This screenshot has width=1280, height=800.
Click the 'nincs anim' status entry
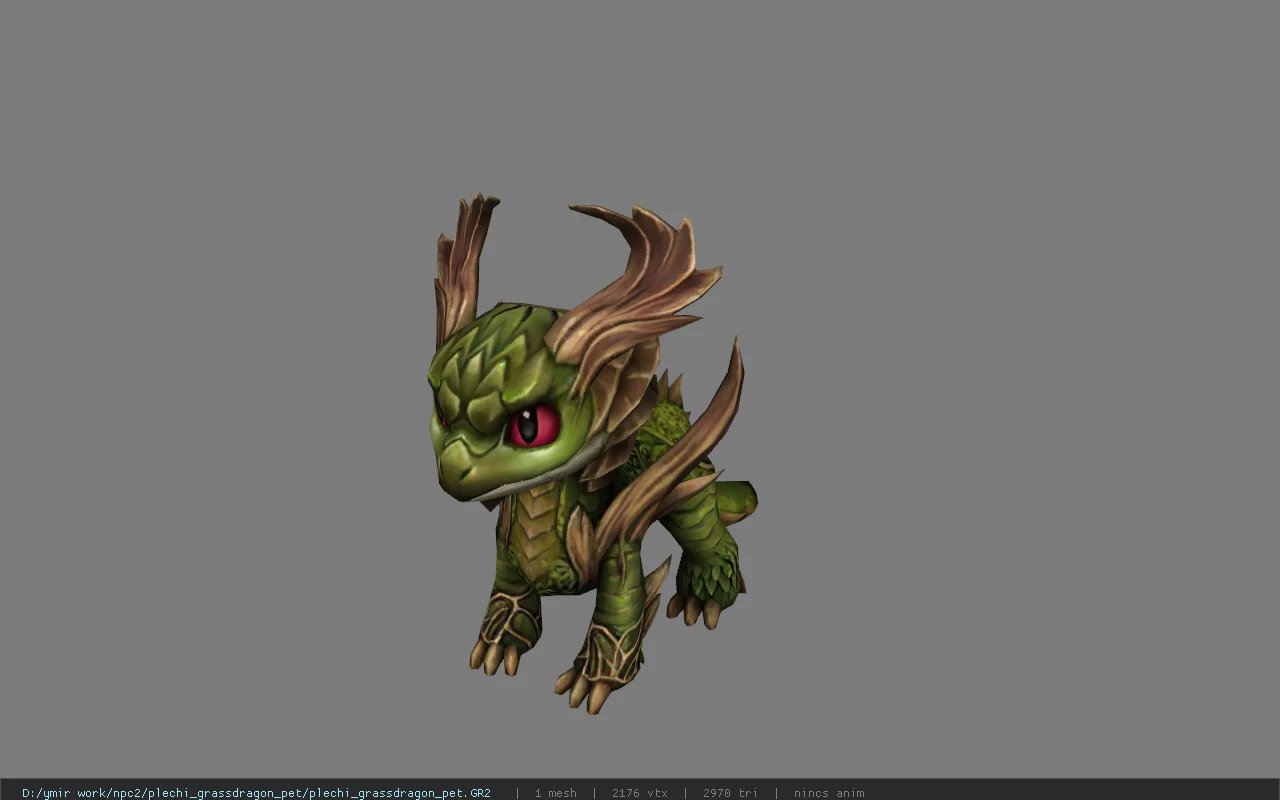point(829,793)
